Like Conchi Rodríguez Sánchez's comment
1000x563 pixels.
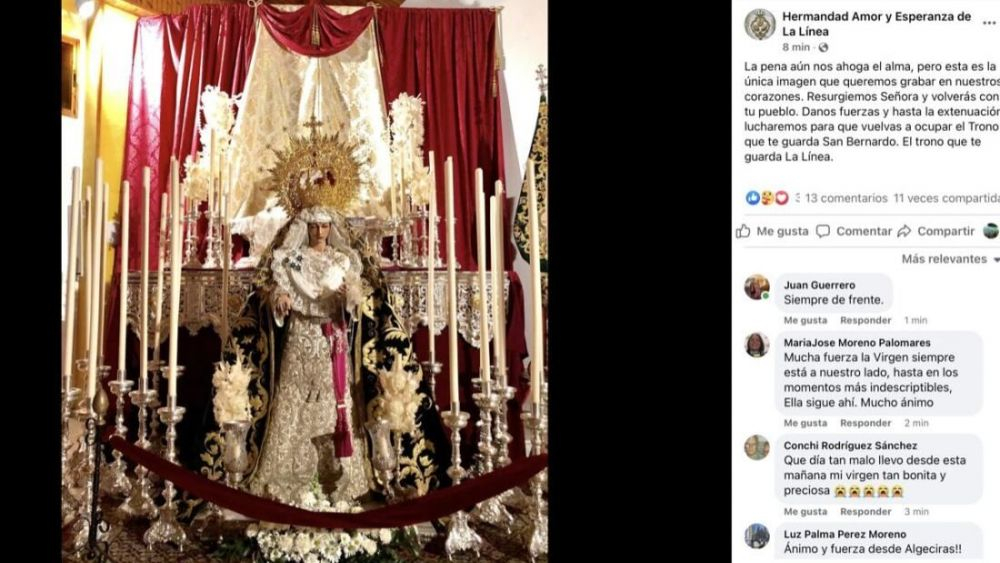(x=805, y=511)
